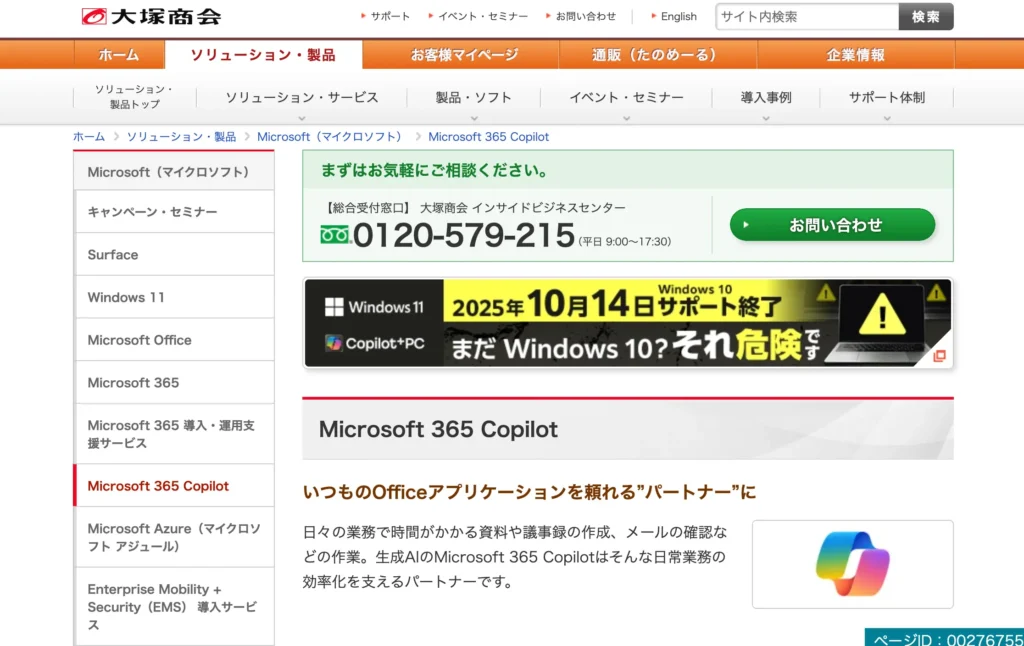Viewport: 1024px width, 646px height.
Task: Open the Windows 10 support end banner
Action: [628, 323]
